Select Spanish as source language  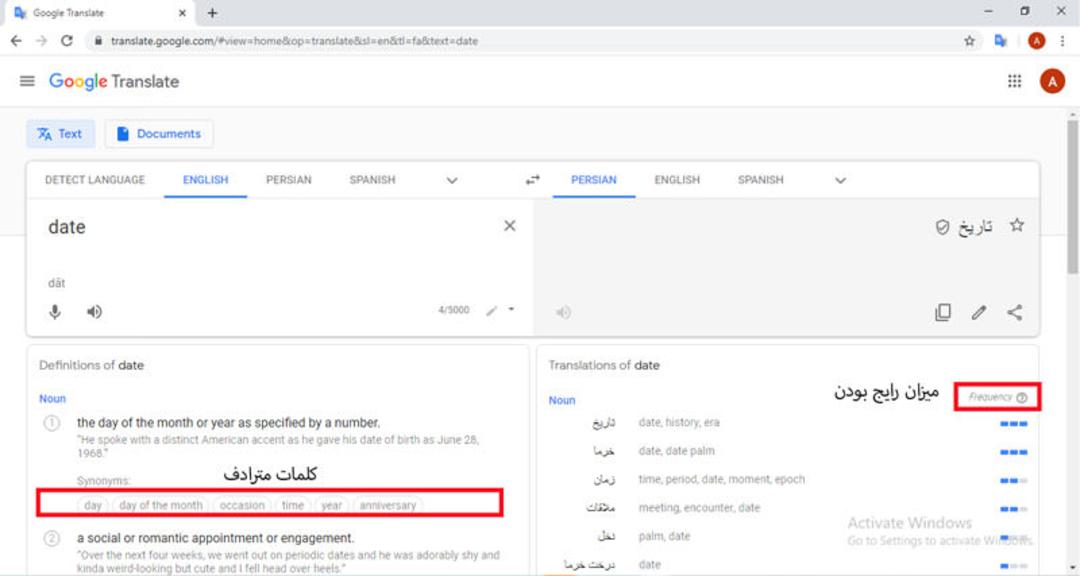372,180
